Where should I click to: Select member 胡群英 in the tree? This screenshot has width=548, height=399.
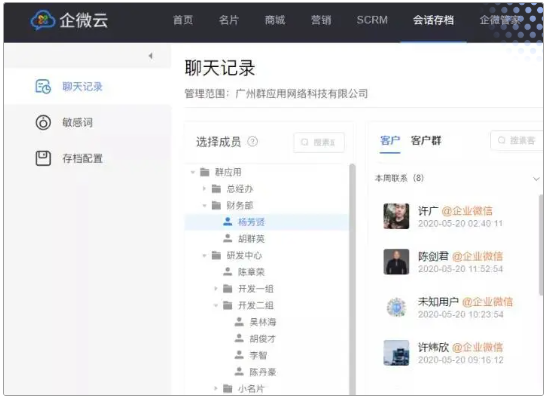(x=252, y=239)
